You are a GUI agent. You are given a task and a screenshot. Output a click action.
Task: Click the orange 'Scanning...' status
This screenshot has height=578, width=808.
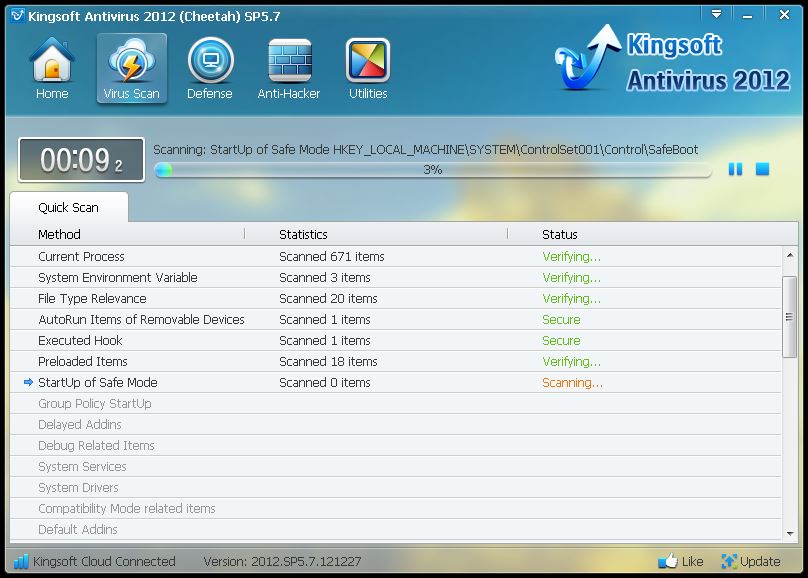pyautogui.click(x=572, y=383)
